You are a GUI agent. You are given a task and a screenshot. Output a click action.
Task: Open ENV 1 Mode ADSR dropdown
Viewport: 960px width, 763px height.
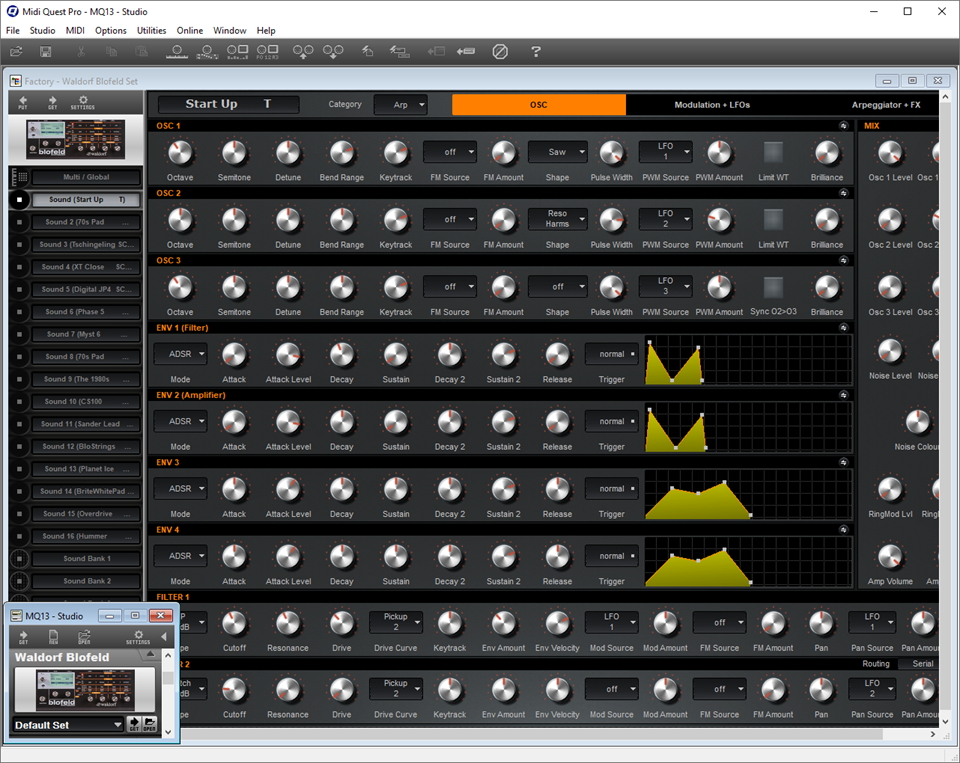click(x=180, y=354)
